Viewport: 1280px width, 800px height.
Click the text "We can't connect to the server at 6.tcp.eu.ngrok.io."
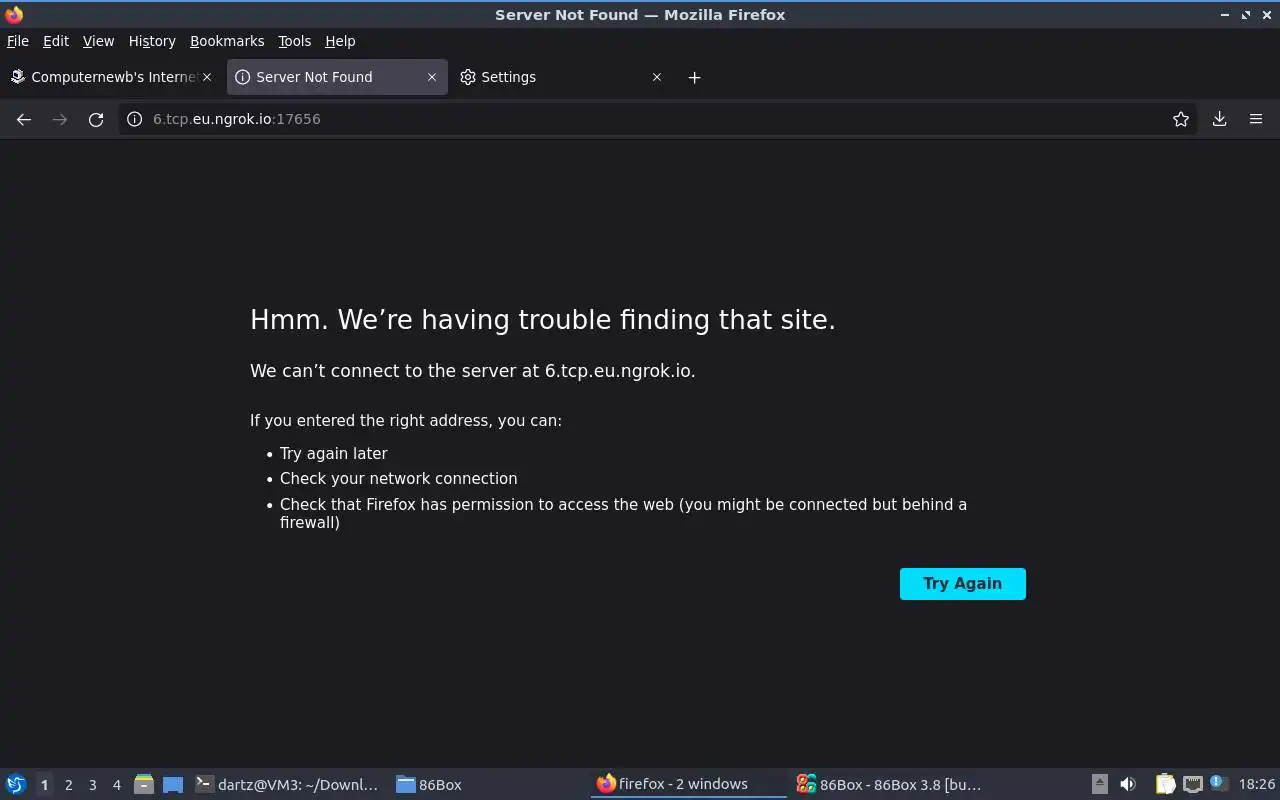[x=473, y=371]
